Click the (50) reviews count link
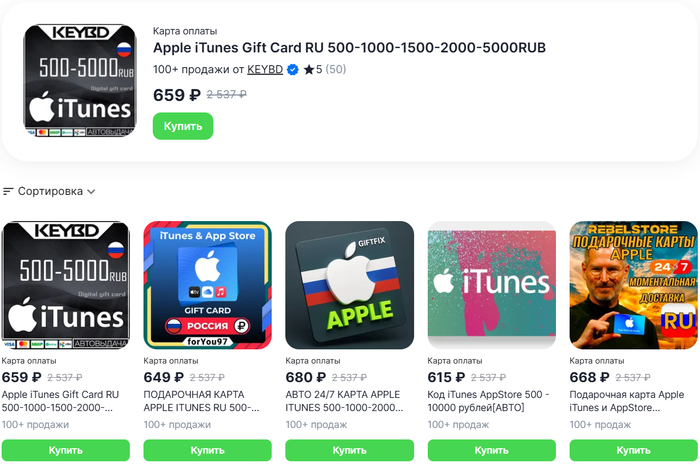700x464 pixels. click(x=336, y=70)
